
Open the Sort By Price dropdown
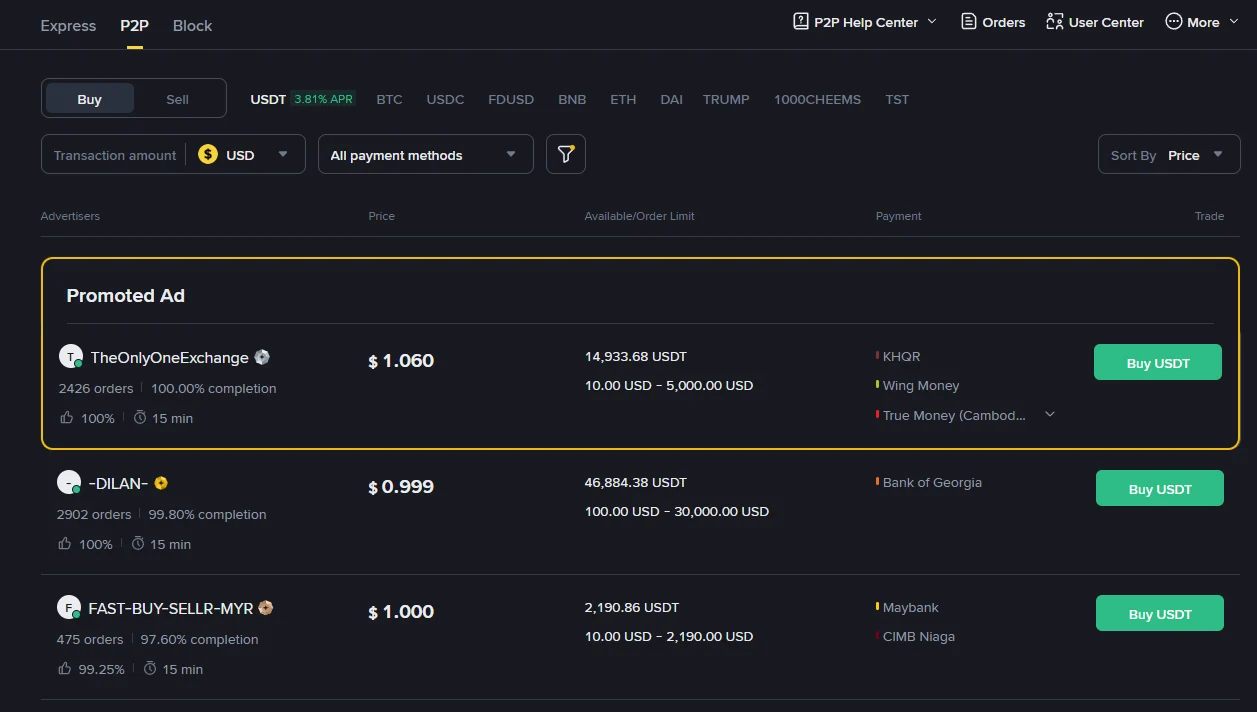point(1168,154)
